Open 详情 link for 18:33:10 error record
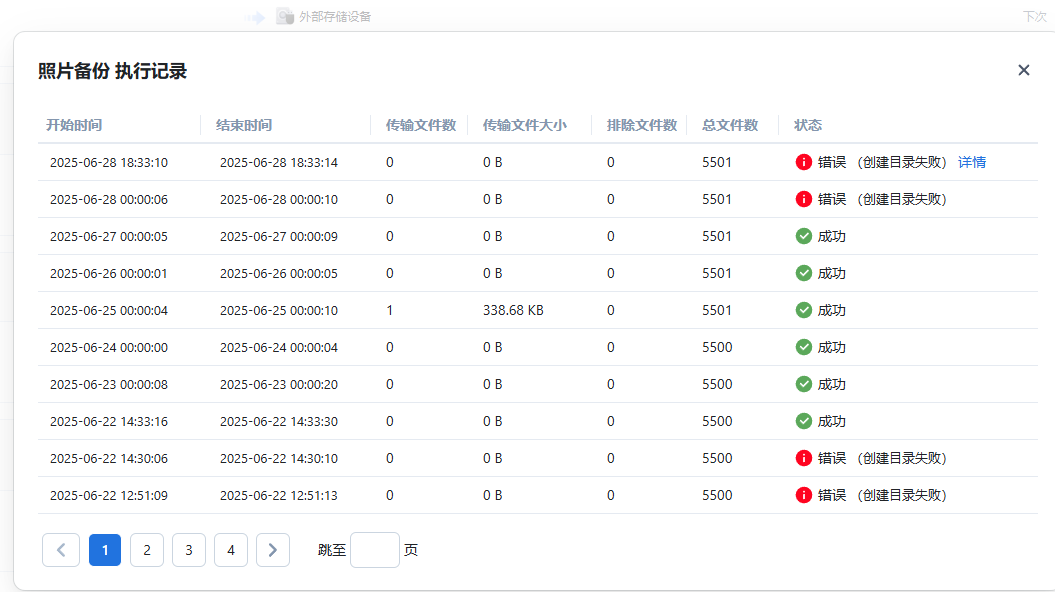 (x=972, y=162)
